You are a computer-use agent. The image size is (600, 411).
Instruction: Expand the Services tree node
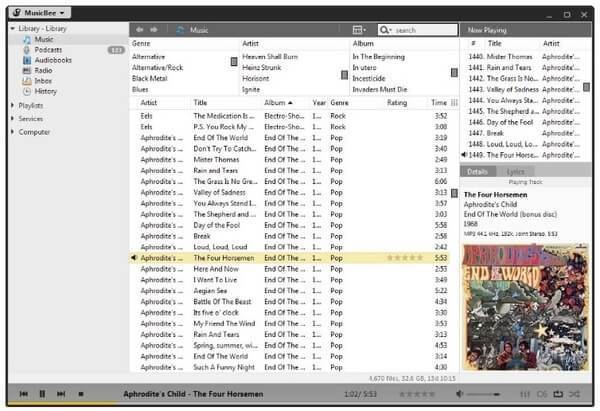tap(12, 118)
